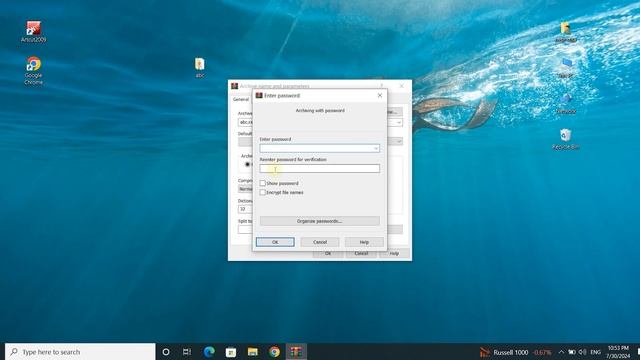This screenshot has width=640, height=360.
Task: Open the Google Chrome desktop shortcut
Action: 33,70
